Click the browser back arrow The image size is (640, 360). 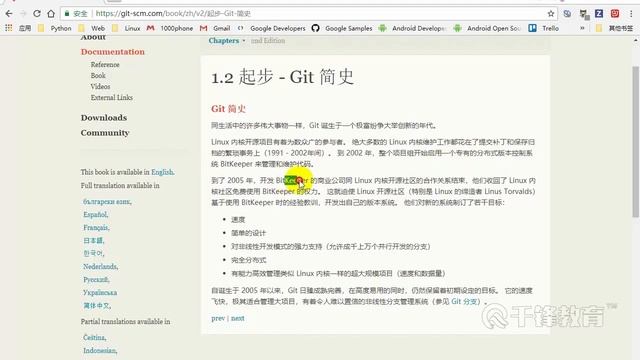(x=9, y=13)
